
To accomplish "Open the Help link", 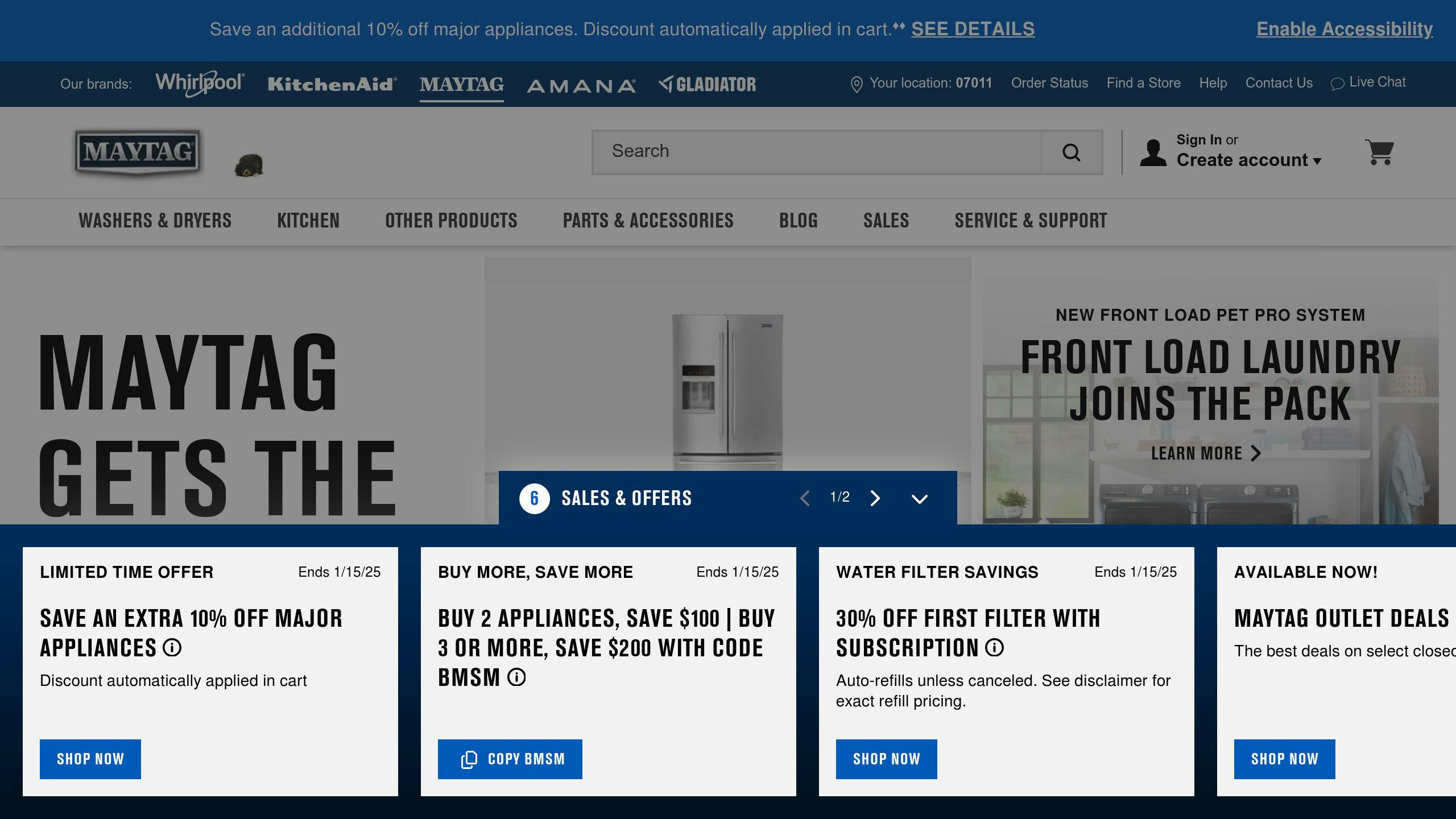I will (x=1213, y=83).
